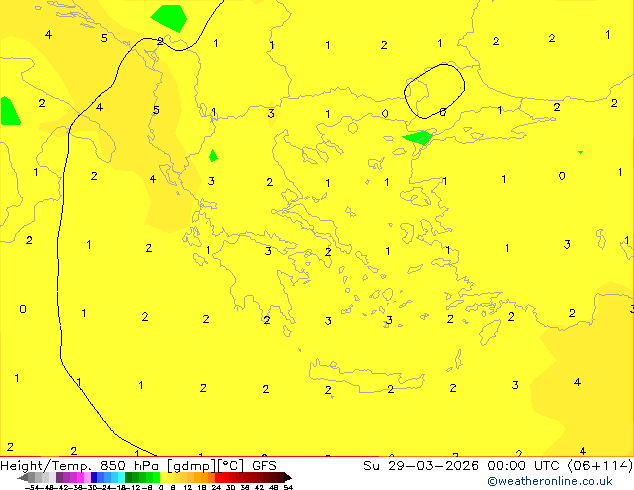This screenshot has height=490, width=634.
Task: Pick the bright magenta legend swatch
Action: (x=80, y=477)
